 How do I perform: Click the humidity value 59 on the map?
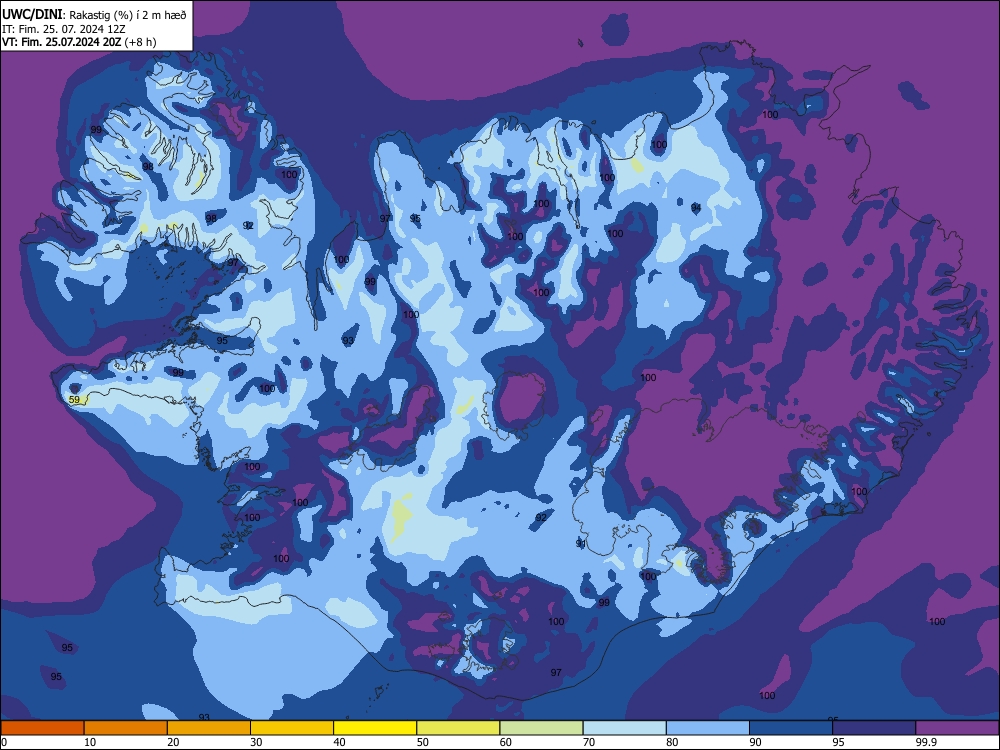[x=75, y=400]
